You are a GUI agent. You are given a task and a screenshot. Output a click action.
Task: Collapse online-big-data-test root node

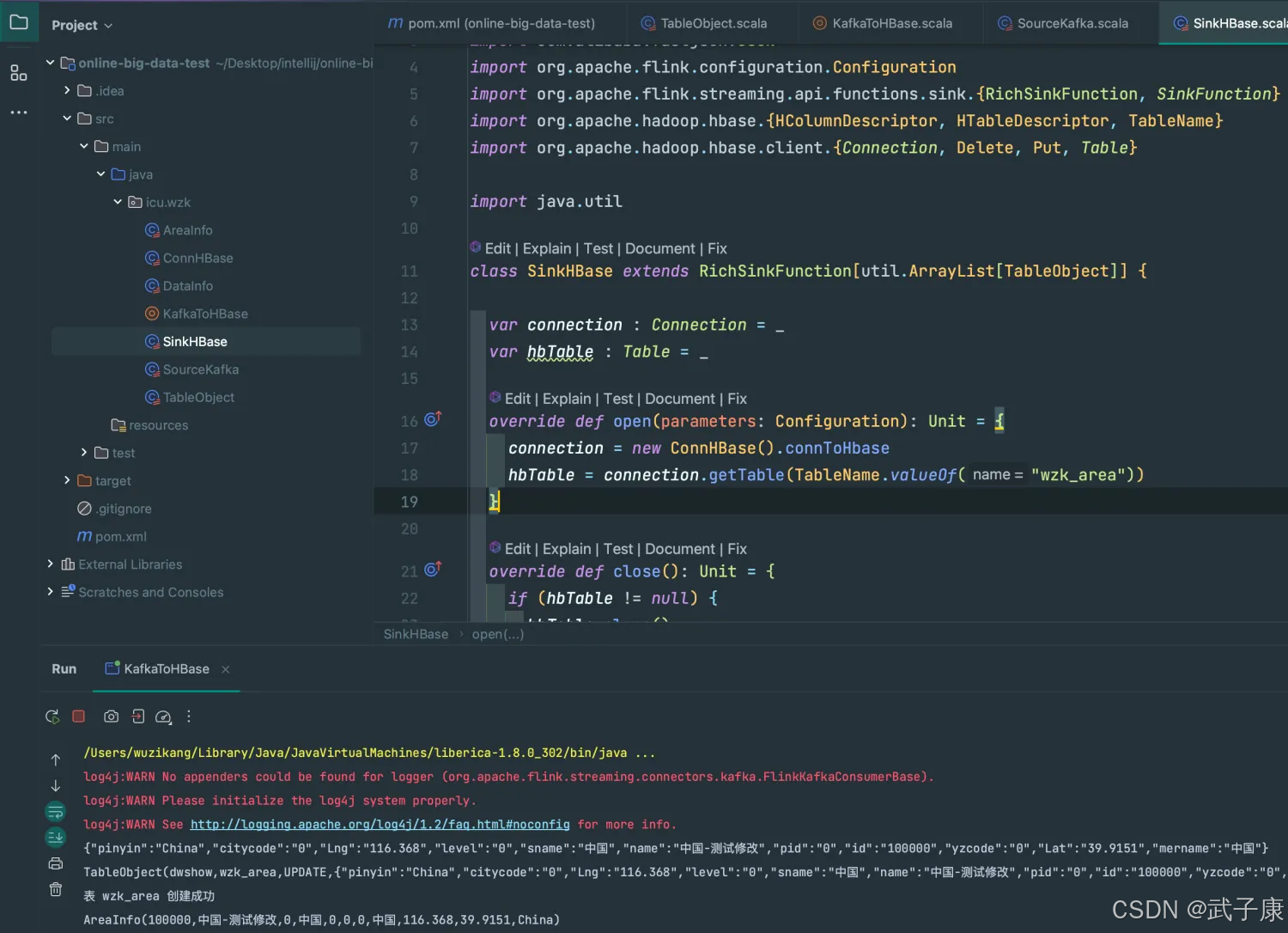tap(50, 63)
